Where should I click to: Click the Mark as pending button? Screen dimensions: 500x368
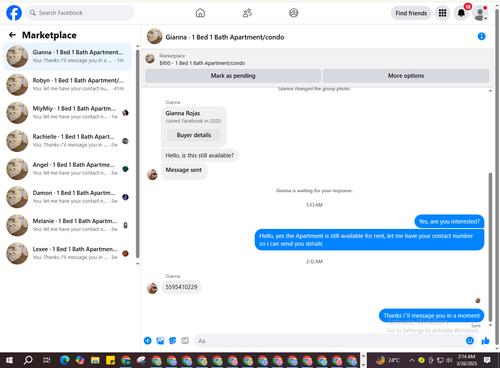pos(233,76)
